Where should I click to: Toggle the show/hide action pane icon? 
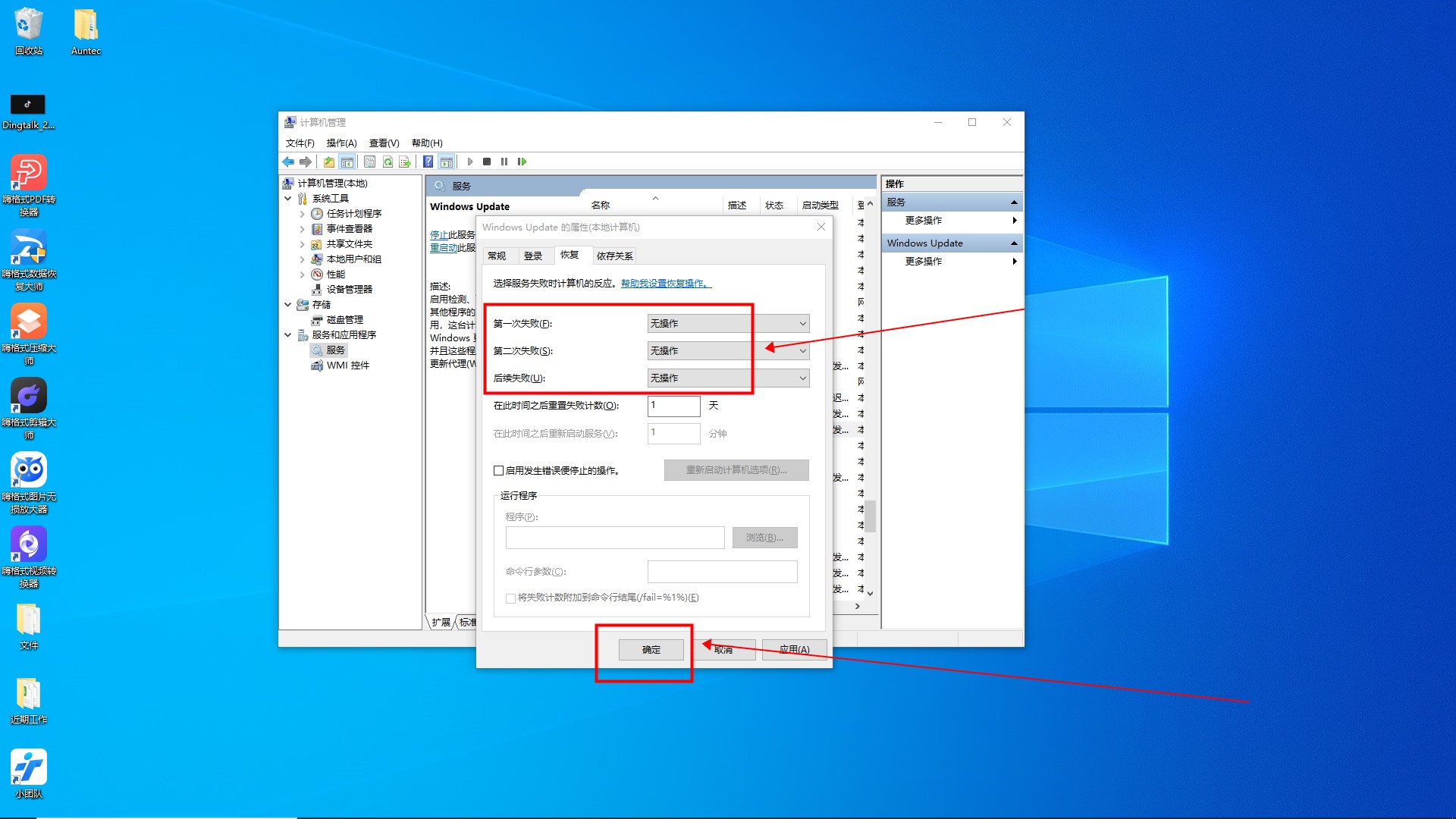[x=447, y=162]
